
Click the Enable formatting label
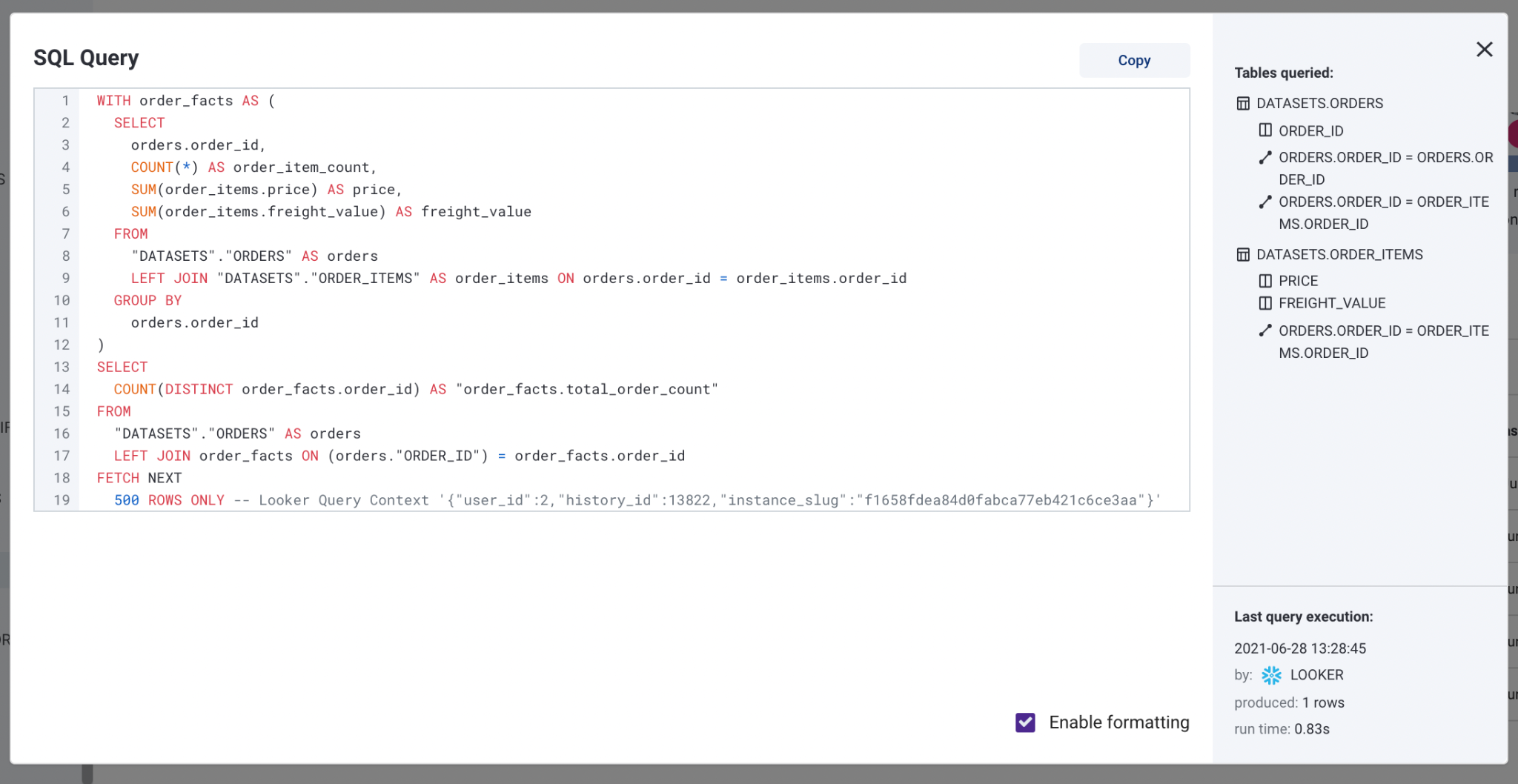1118,722
